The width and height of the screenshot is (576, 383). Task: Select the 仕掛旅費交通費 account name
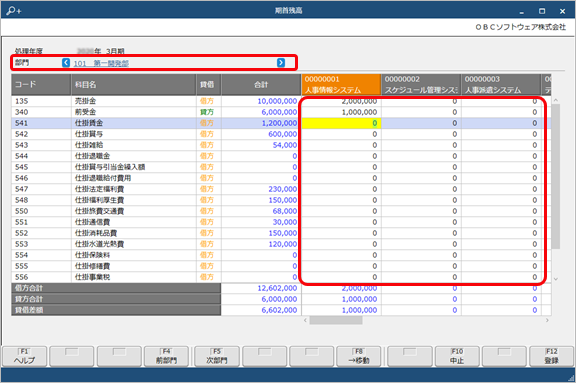pyautogui.click(x=99, y=211)
